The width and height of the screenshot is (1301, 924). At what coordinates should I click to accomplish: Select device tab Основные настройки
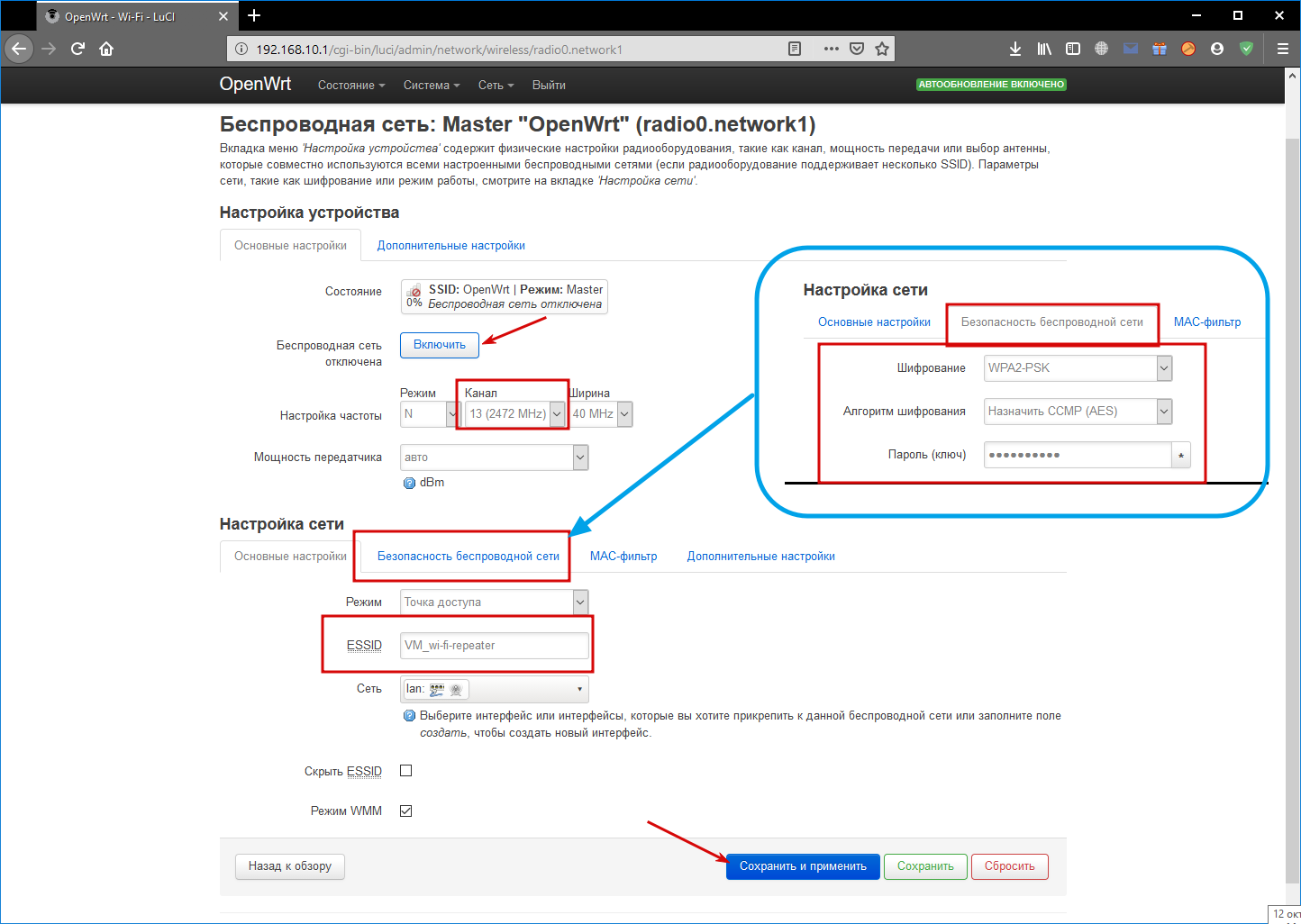290,246
